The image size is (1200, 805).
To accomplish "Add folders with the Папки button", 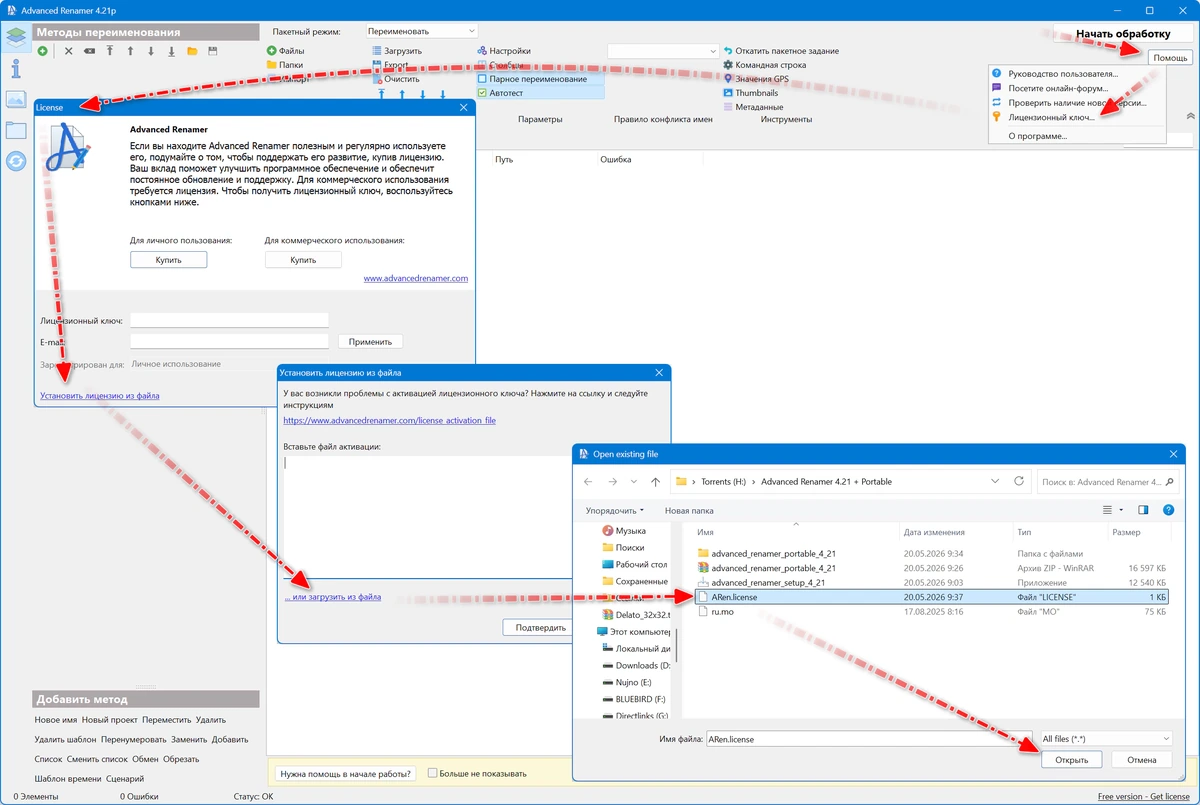I will click(284, 65).
